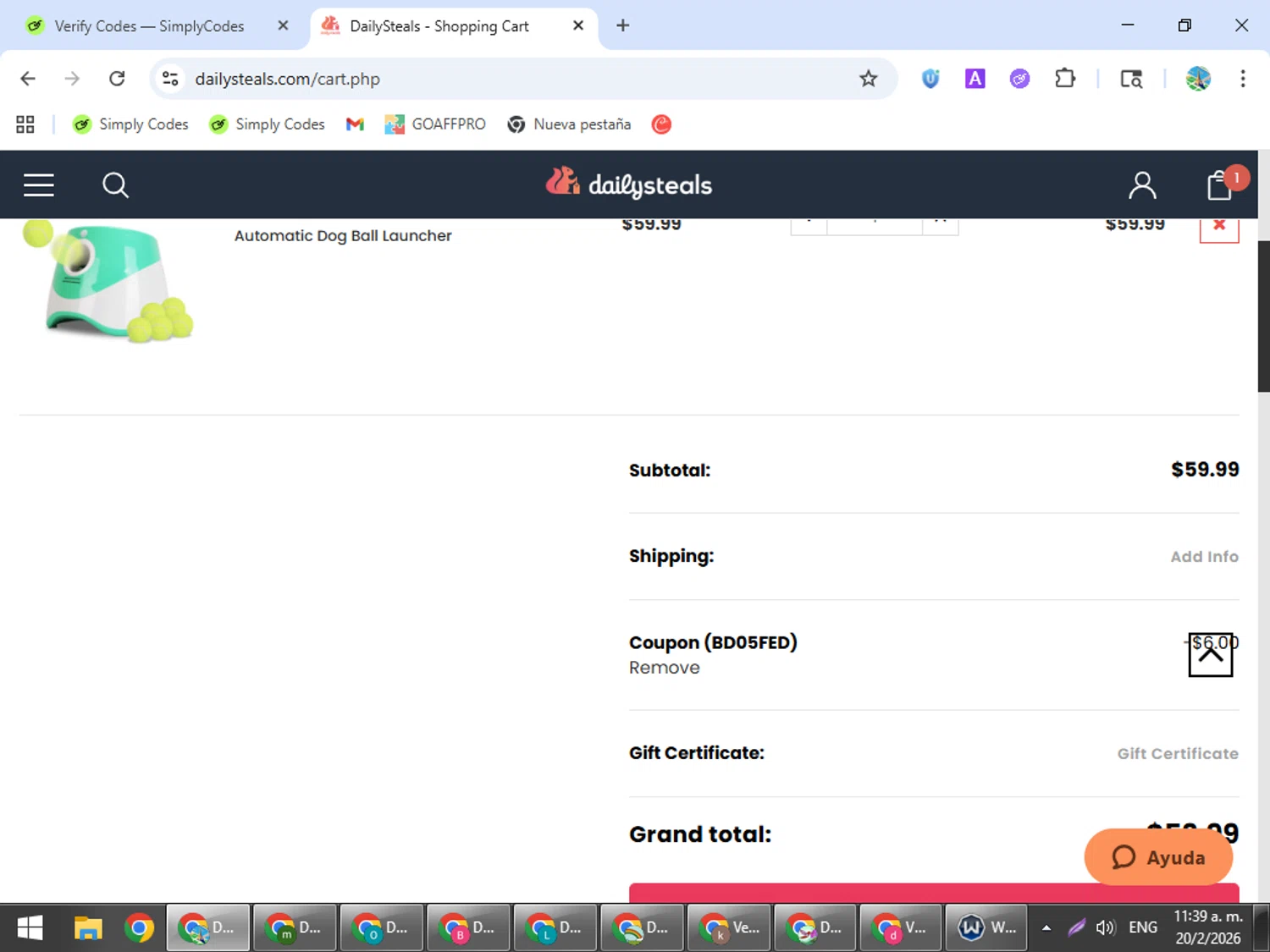The width and height of the screenshot is (1270, 952).
Task: Click the Gift Certificate link
Action: point(1177,753)
